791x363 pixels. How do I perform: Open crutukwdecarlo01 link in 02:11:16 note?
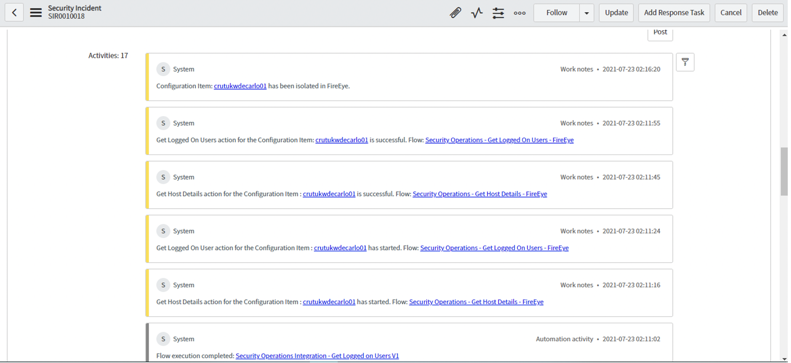point(329,302)
